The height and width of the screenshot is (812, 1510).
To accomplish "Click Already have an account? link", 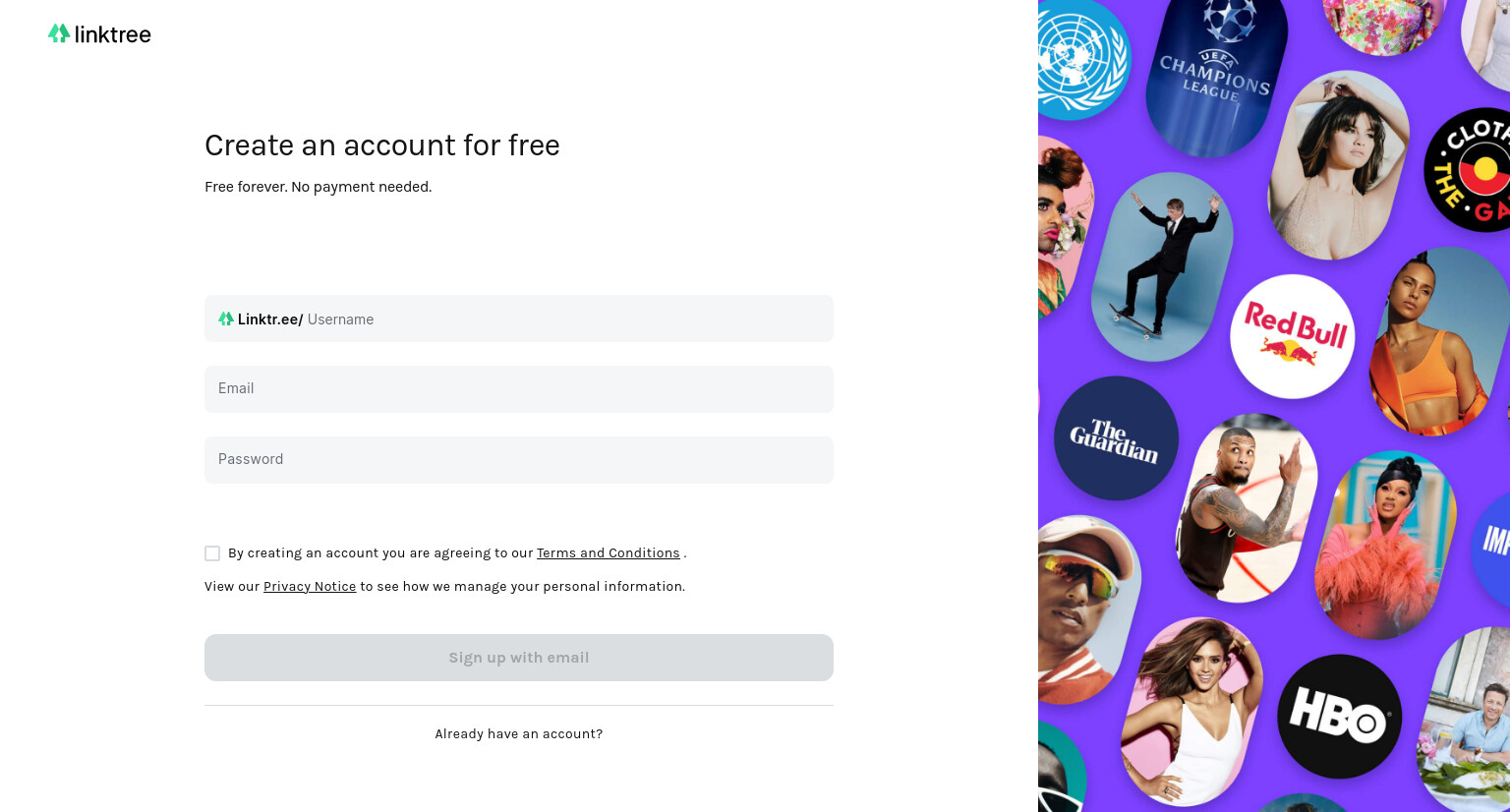I will (x=519, y=734).
